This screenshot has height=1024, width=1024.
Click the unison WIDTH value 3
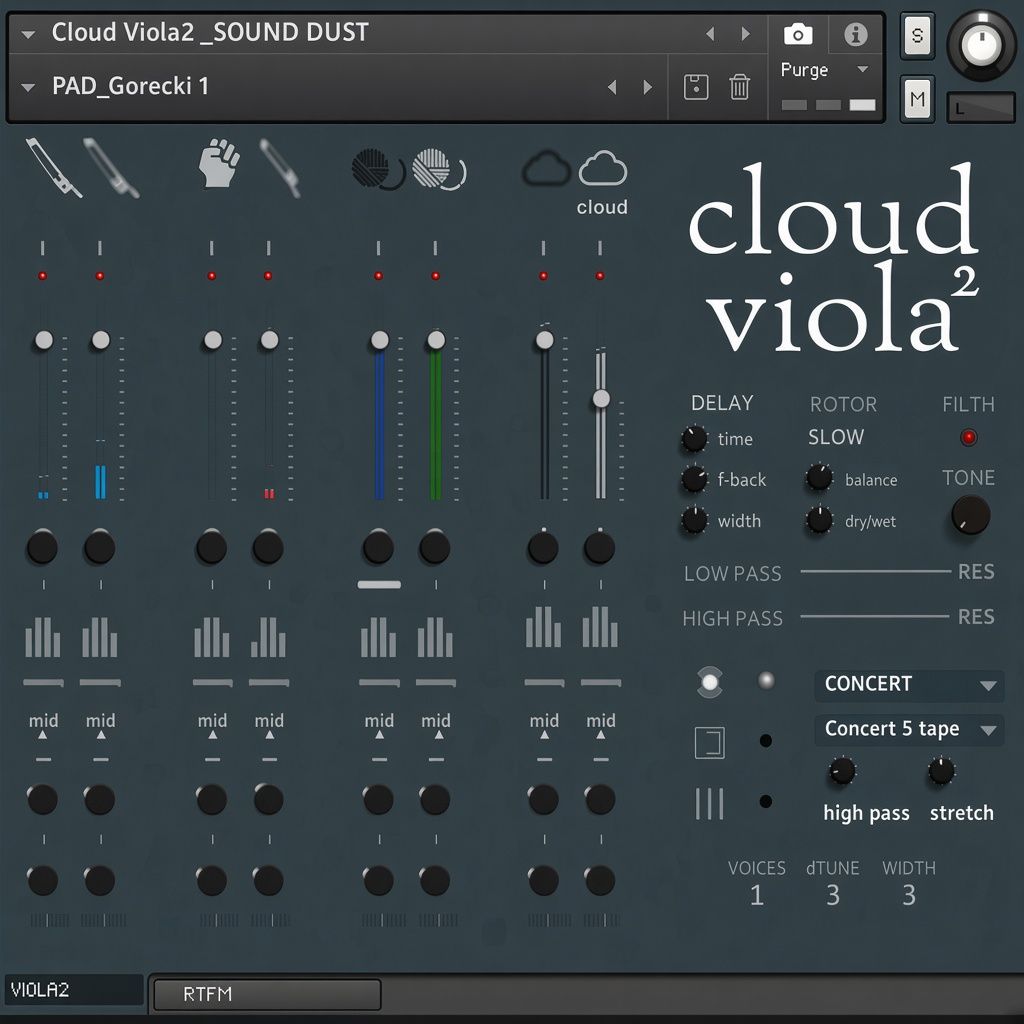pyautogui.click(x=908, y=895)
